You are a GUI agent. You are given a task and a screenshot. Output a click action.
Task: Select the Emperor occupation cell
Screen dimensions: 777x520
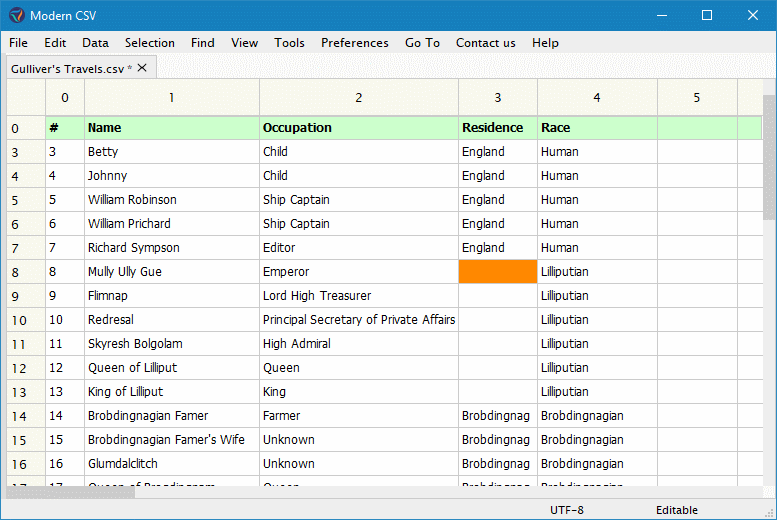tap(359, 272)
